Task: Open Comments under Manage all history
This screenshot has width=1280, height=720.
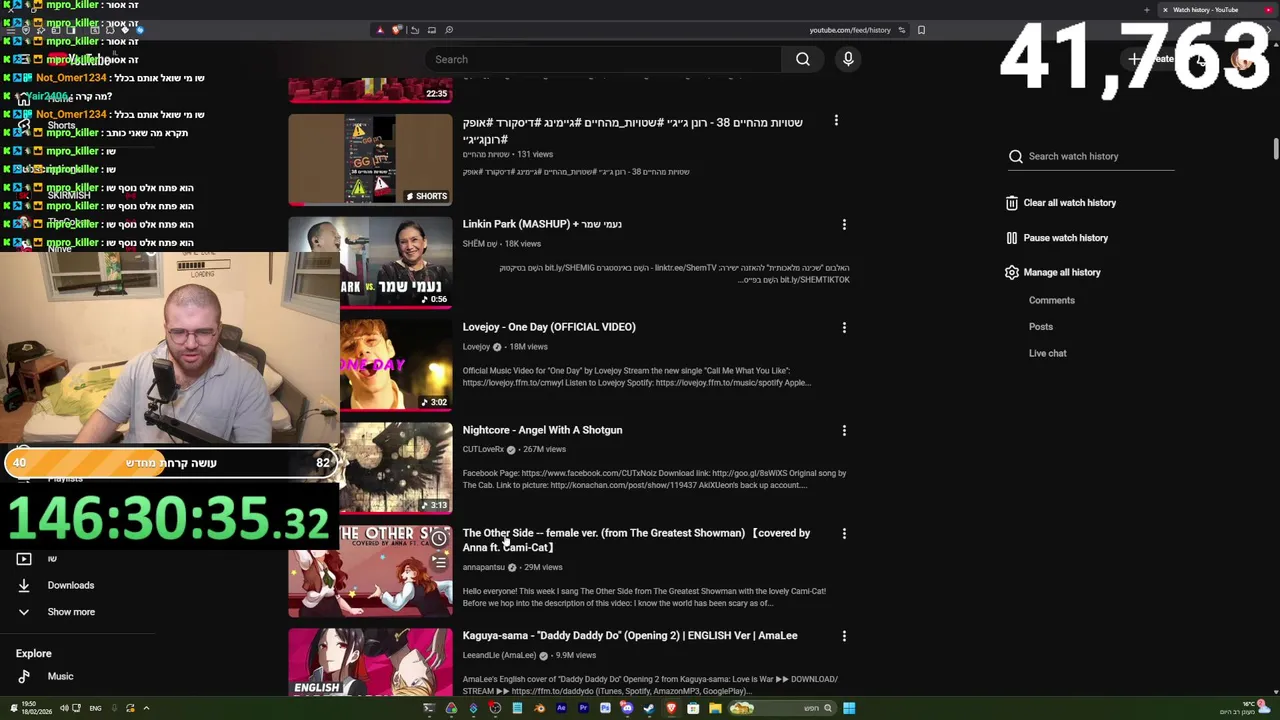Action: (x=1052, y=300)
